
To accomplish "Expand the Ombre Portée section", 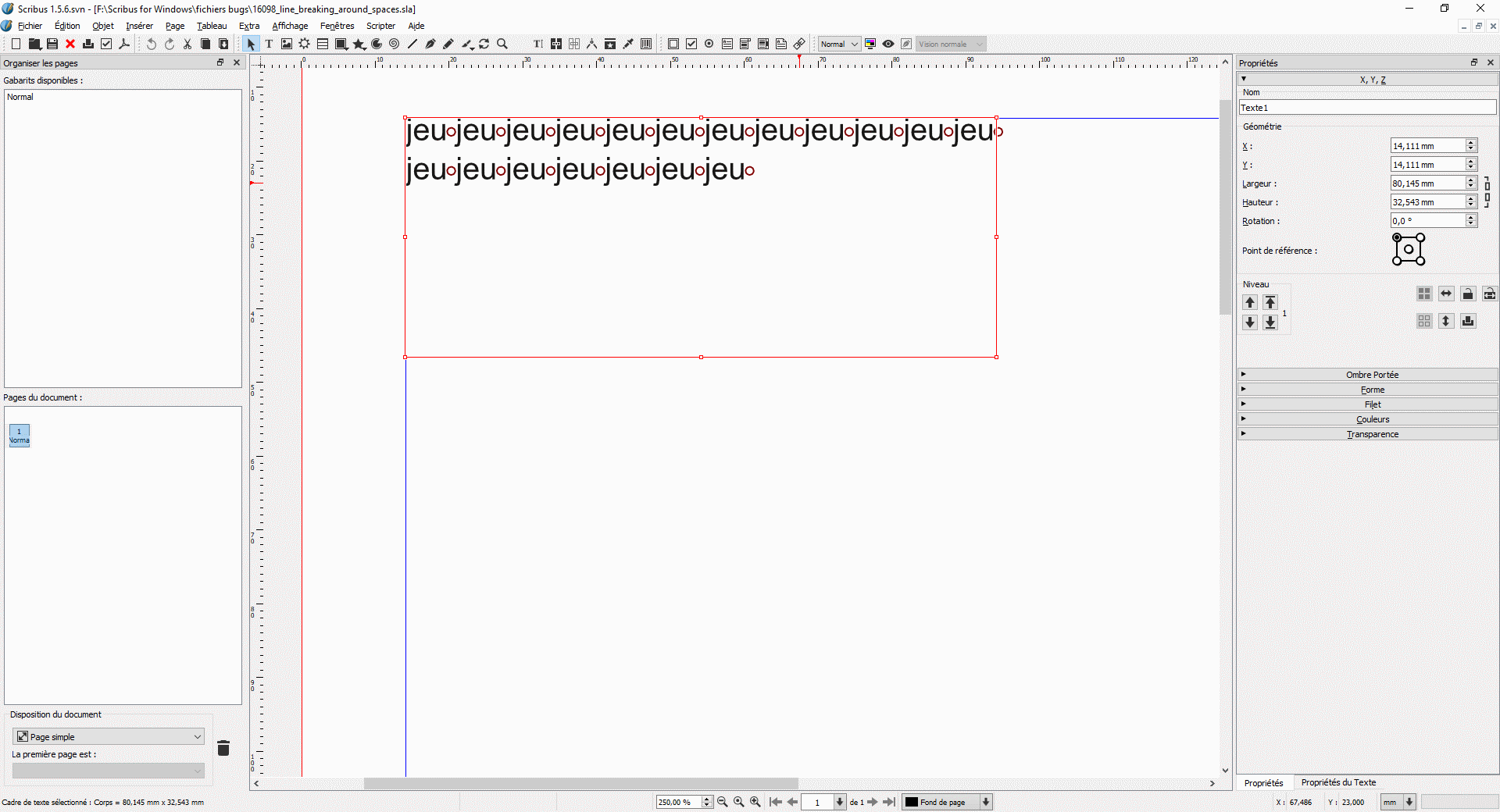I will tap(1372, 375).
